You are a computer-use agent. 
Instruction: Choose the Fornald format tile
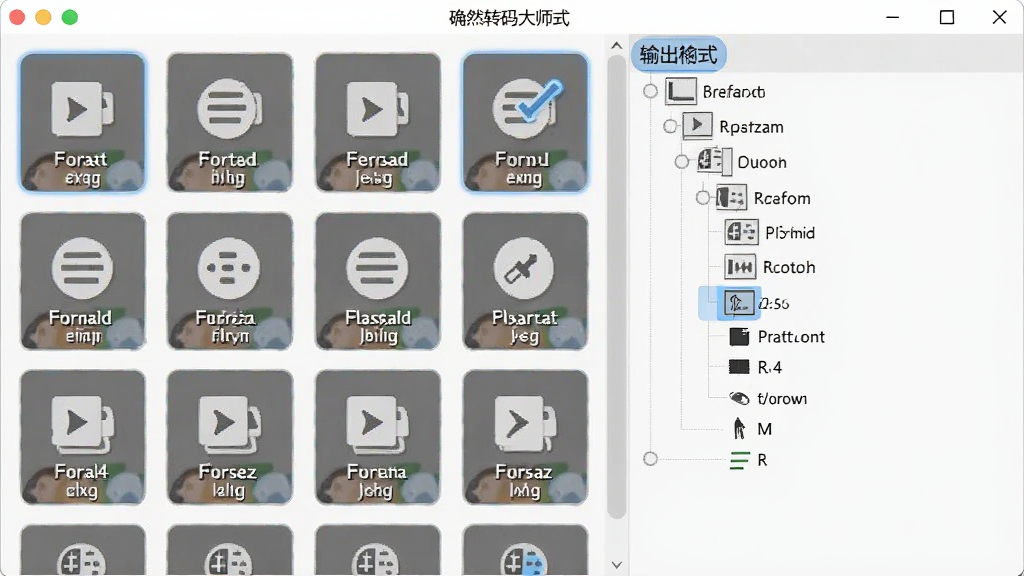(82, 281)
